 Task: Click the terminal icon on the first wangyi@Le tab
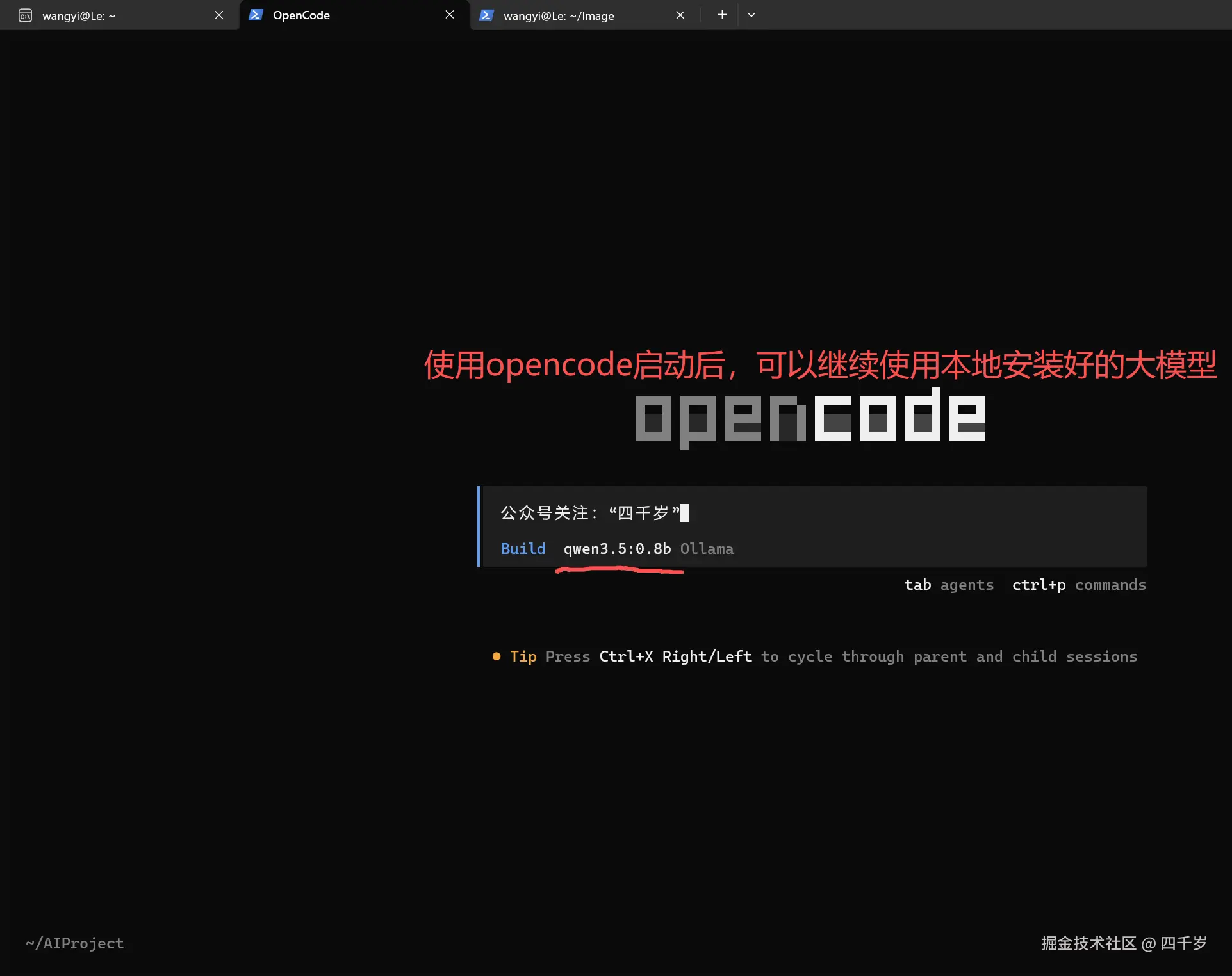(26, 15)
